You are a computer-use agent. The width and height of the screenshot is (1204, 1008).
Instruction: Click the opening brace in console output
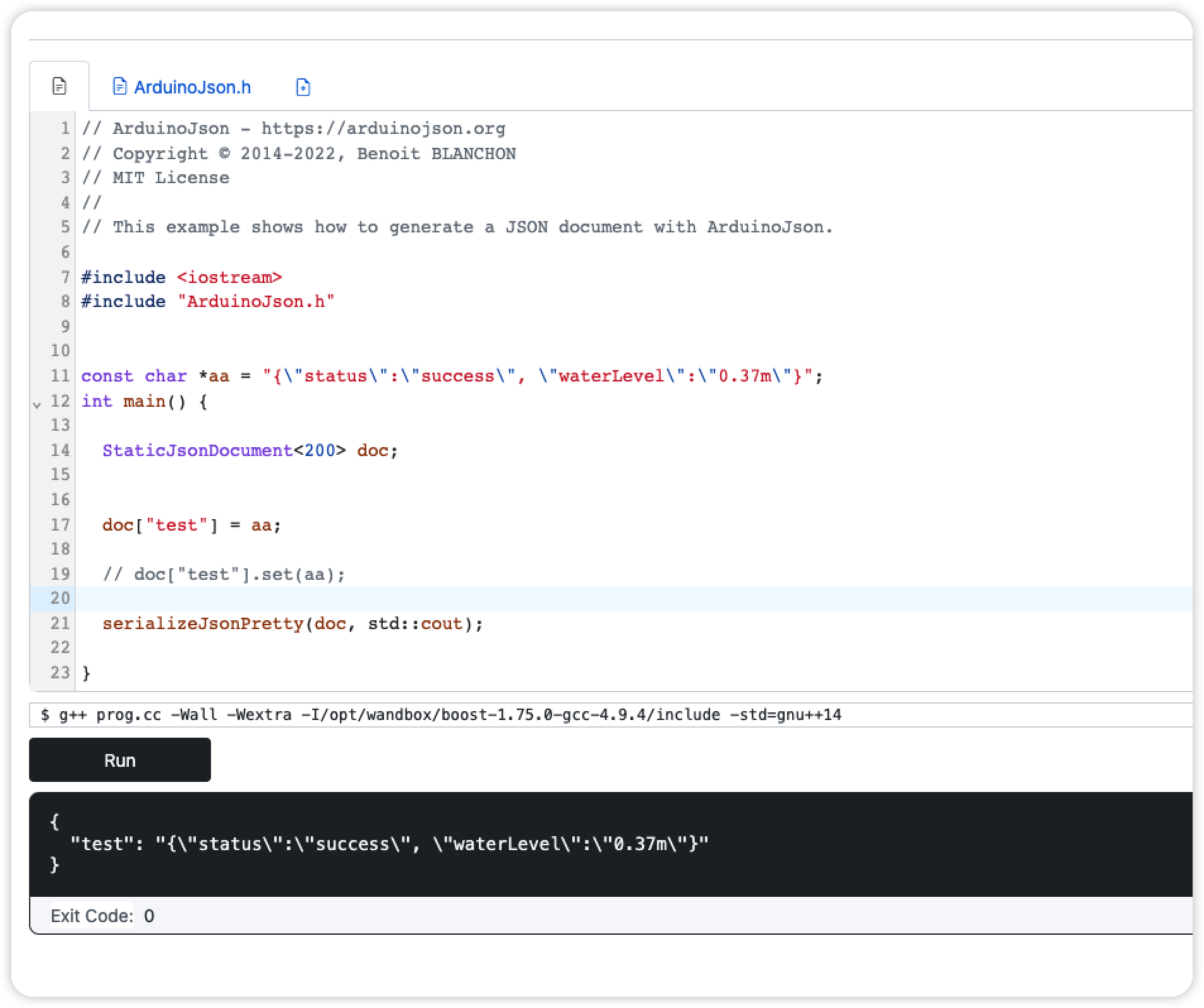click(55, 822)
